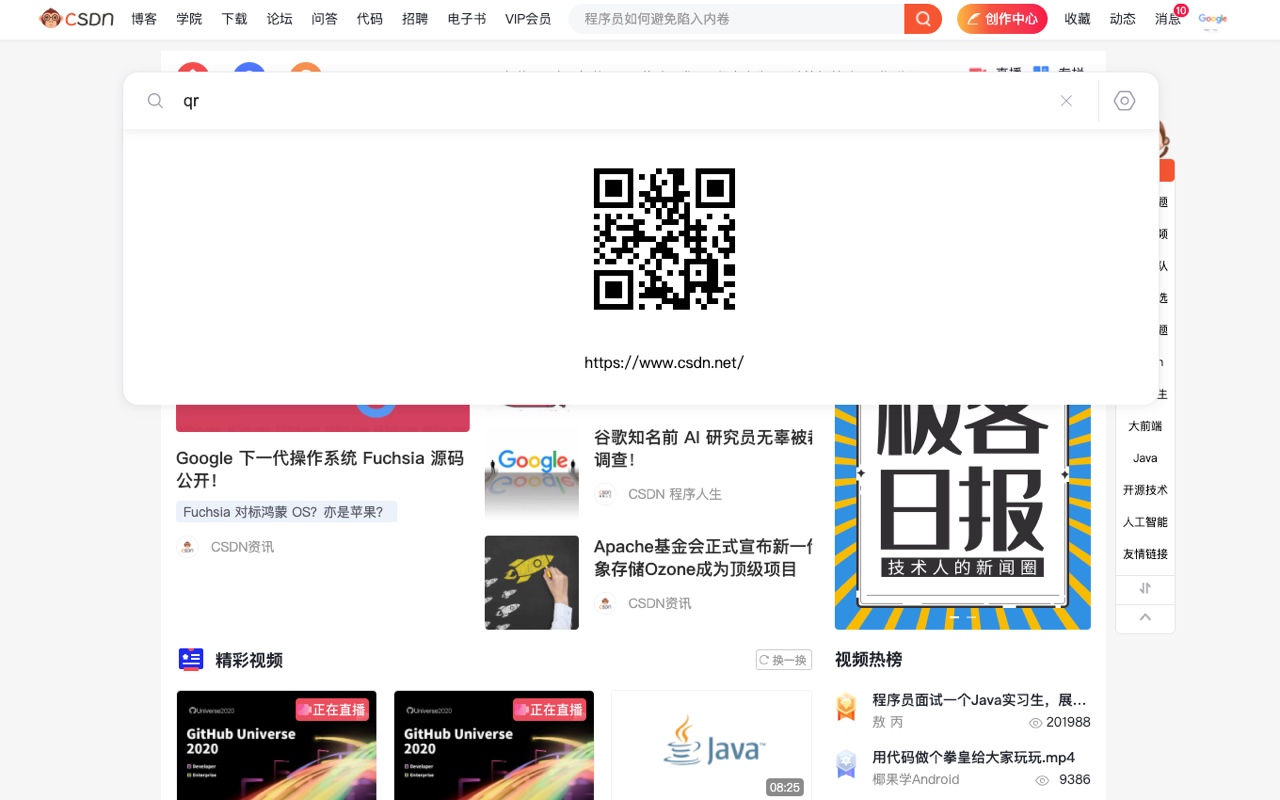Open 程序员面试一个Java实习生 video link
This screenshot has height=800, width=1280.
point(979,700)
